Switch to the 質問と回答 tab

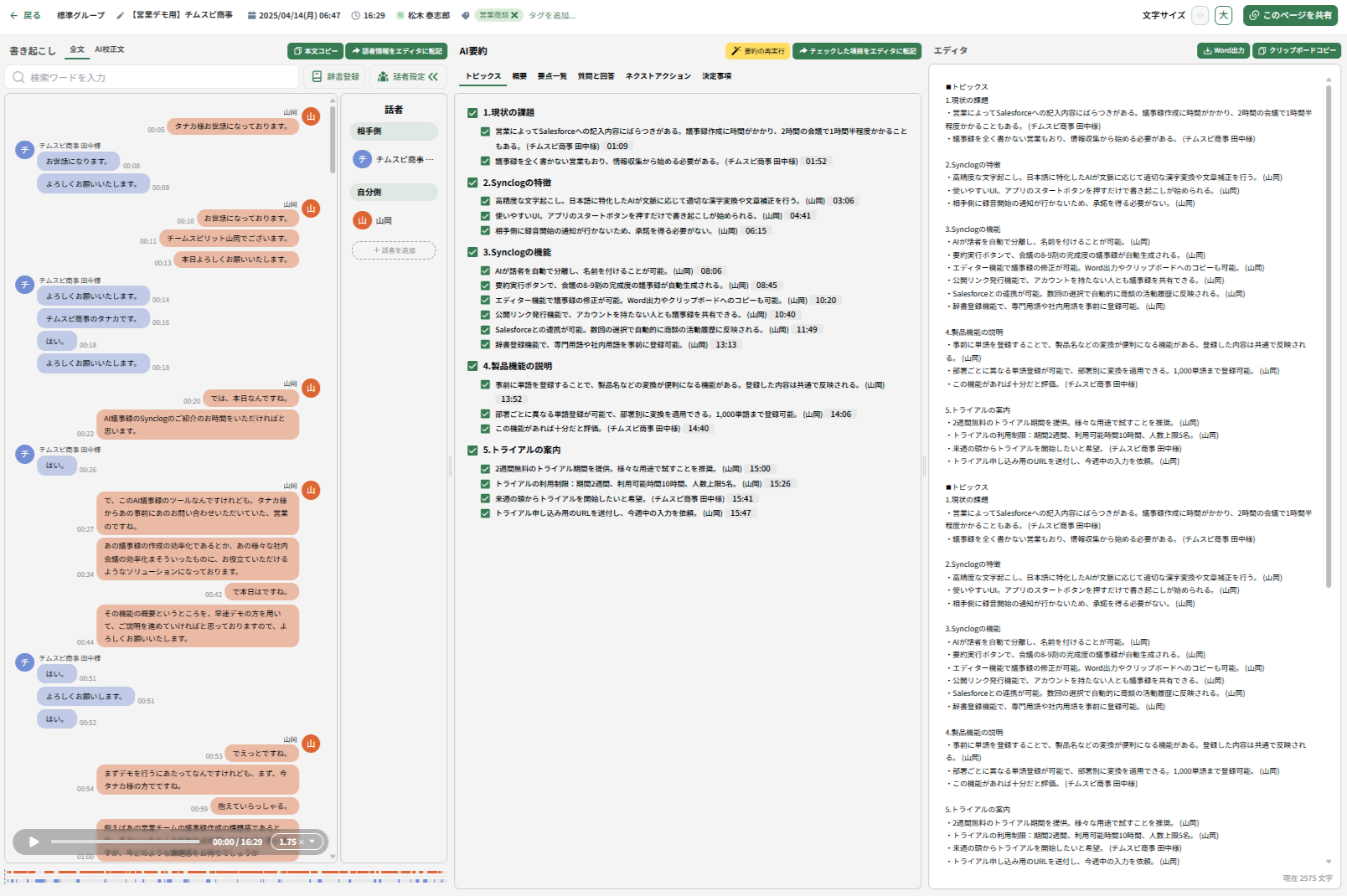pyautogui.click(x=596, y=76)
